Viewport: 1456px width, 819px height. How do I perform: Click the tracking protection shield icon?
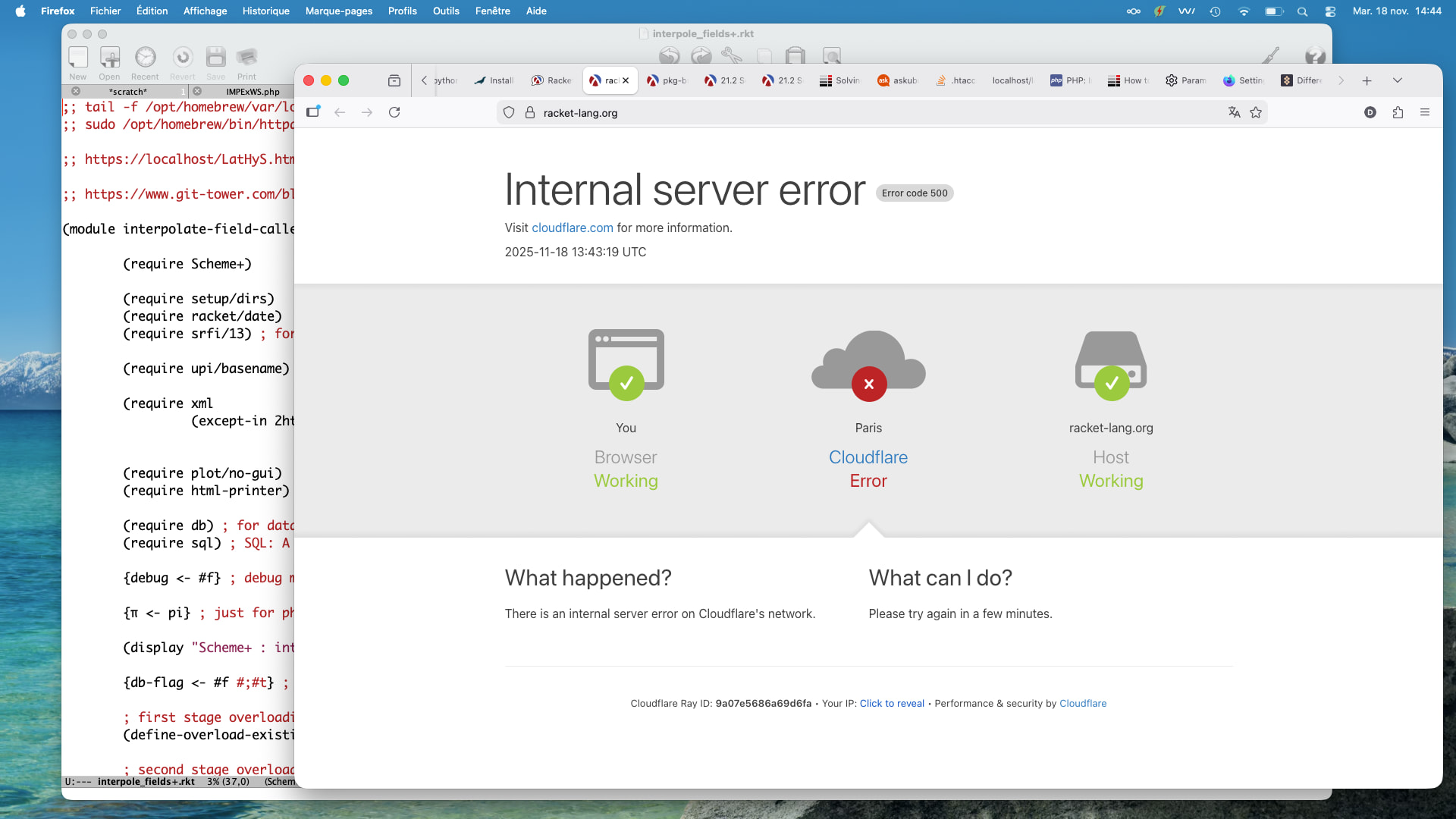pyautogui.click(x=509, y=112)
